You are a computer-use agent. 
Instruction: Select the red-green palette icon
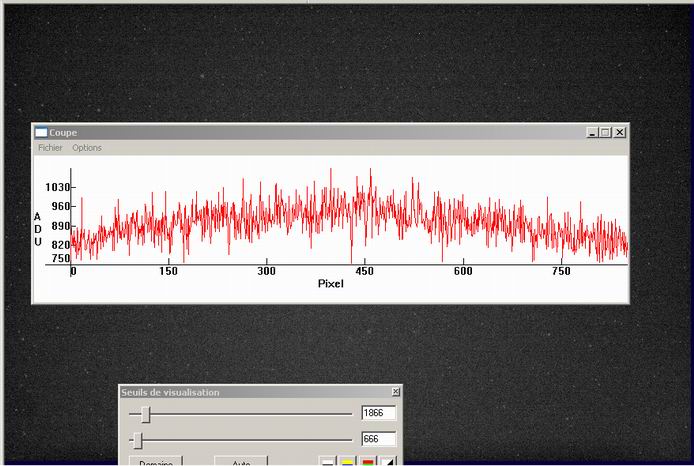coord(368,462)
